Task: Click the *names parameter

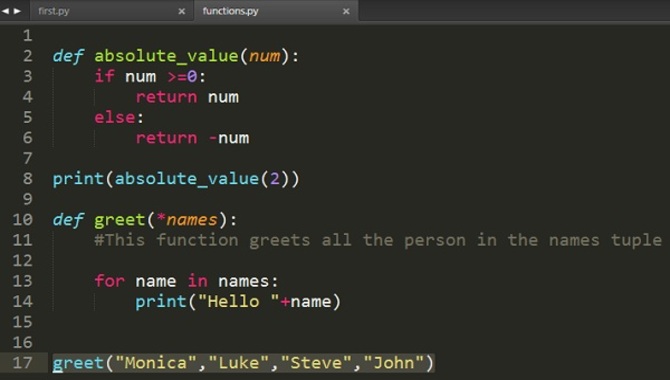Action: click(x=187, y=220)
